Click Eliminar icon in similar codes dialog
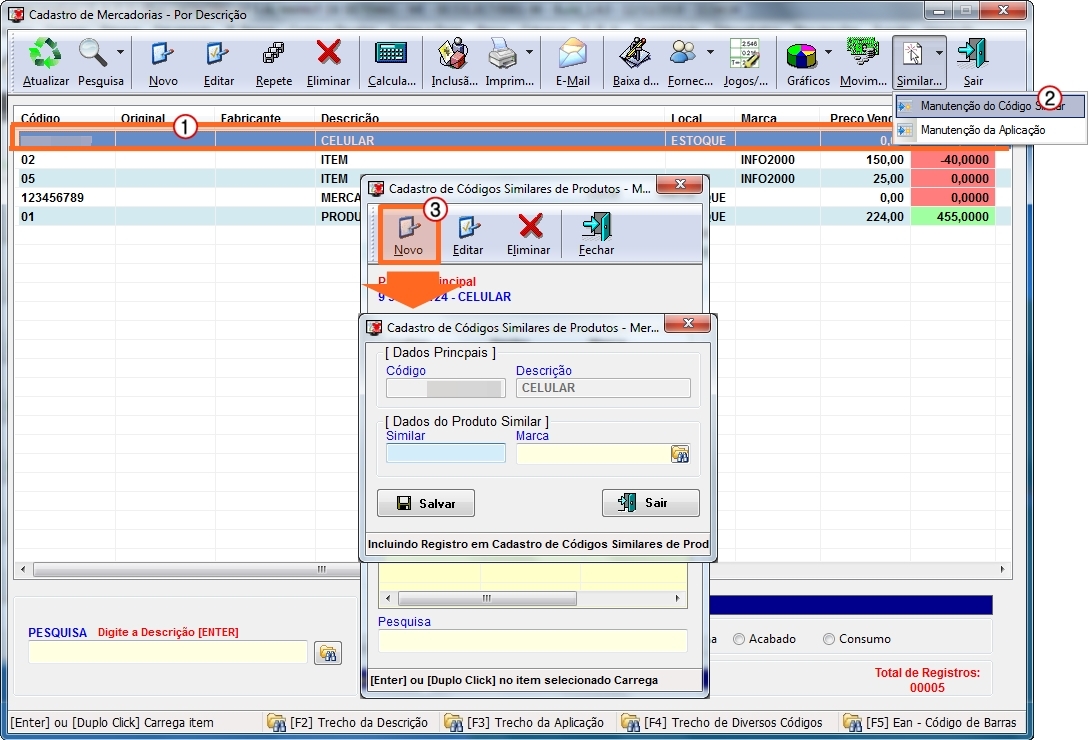This screenshot has height=740, width=1088. [x=528, y=228]
